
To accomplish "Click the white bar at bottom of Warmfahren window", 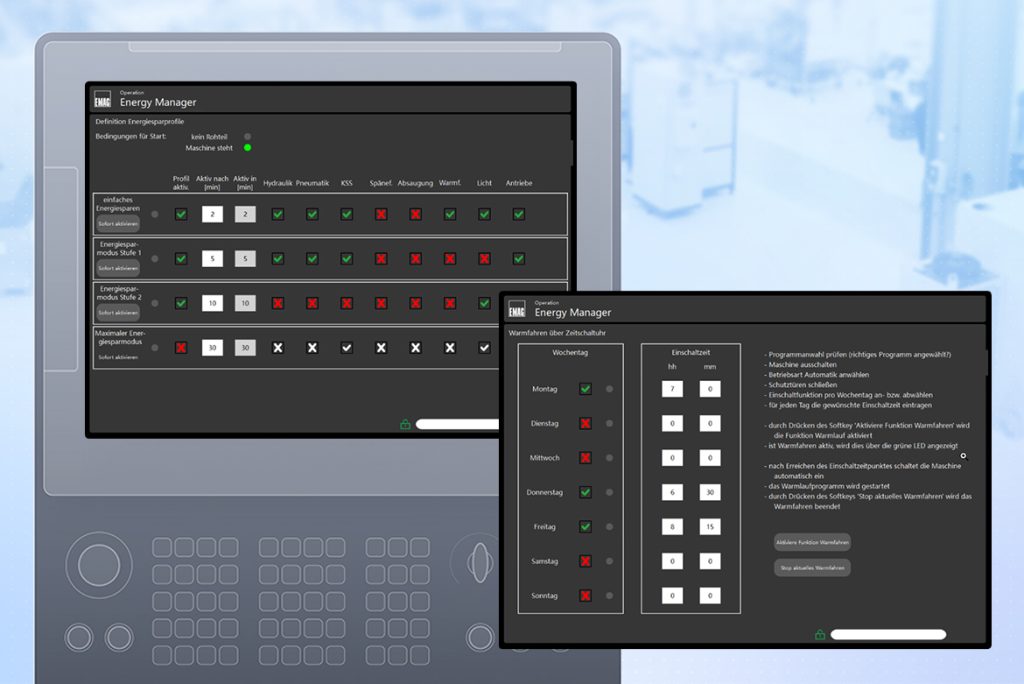I will point(888,634).
